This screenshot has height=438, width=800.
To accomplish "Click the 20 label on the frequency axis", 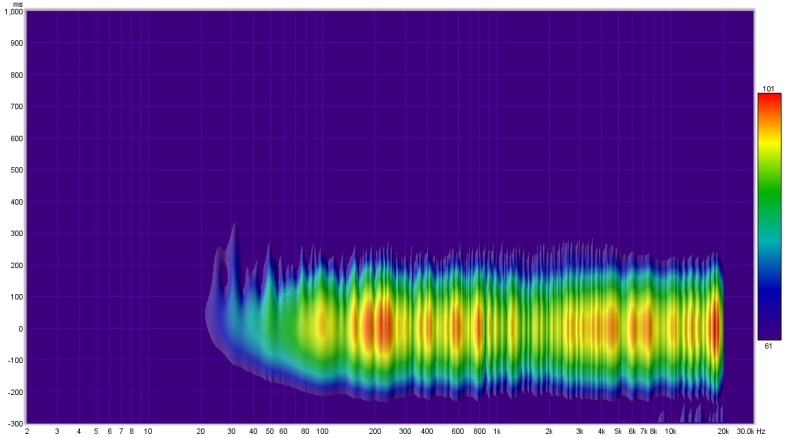I will click(201, 431).
